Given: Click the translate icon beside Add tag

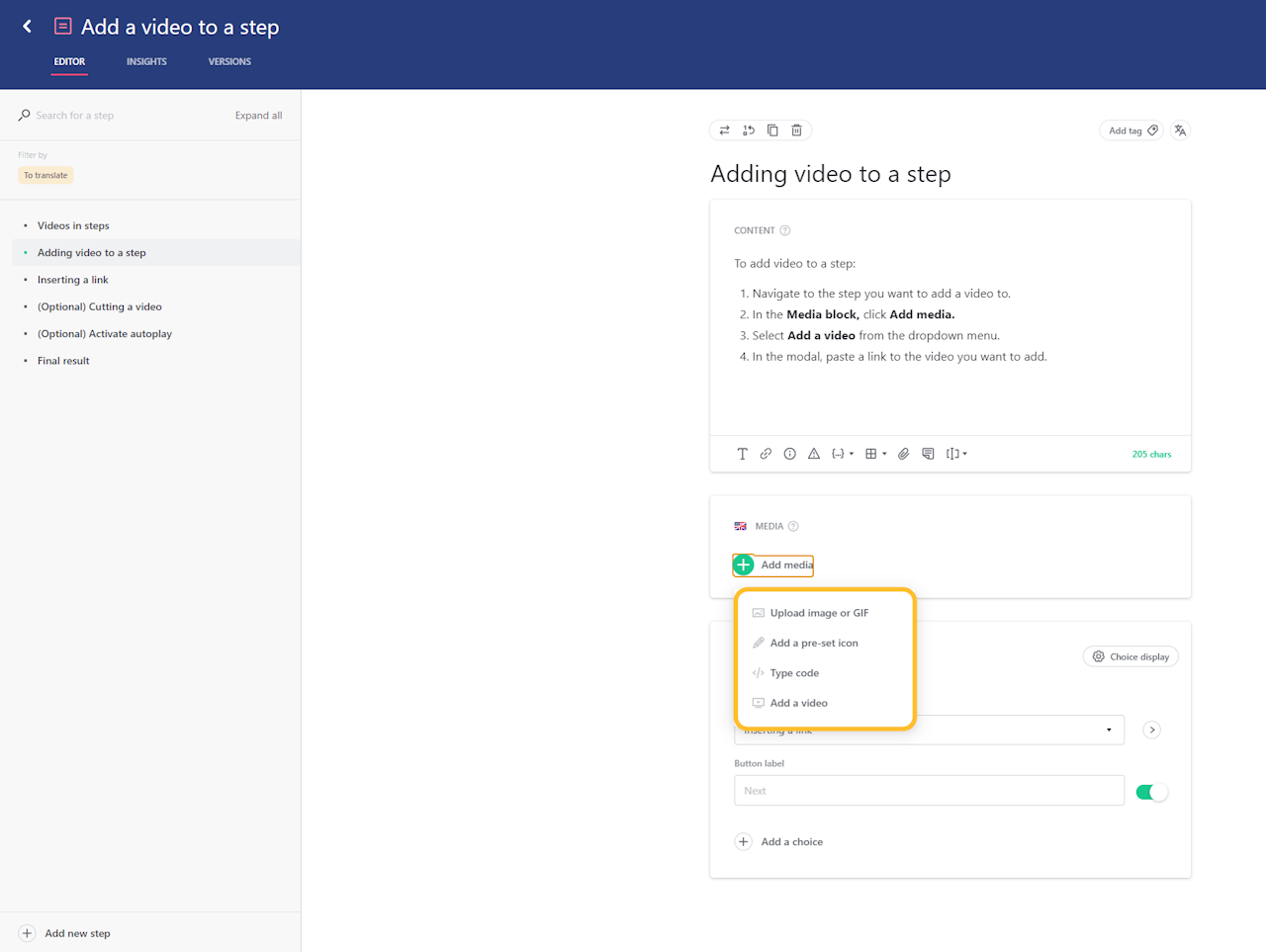Looking at the screenshot, I should (x=1180, y=130).
